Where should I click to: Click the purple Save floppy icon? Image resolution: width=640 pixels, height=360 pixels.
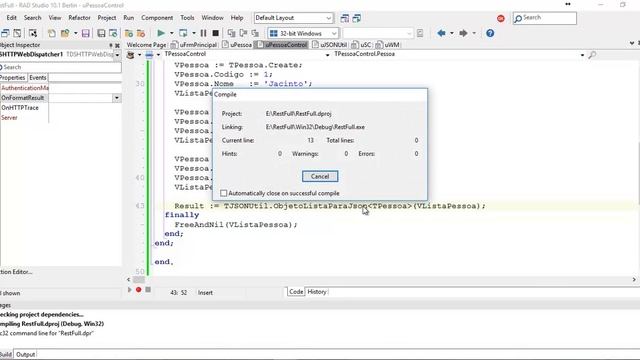tap(85, 33)
